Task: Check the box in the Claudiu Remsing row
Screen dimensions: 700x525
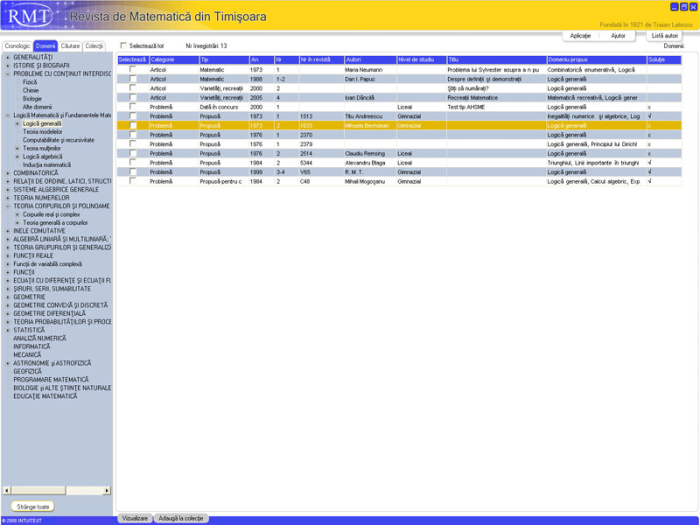Action: click(x=133, y=153)
